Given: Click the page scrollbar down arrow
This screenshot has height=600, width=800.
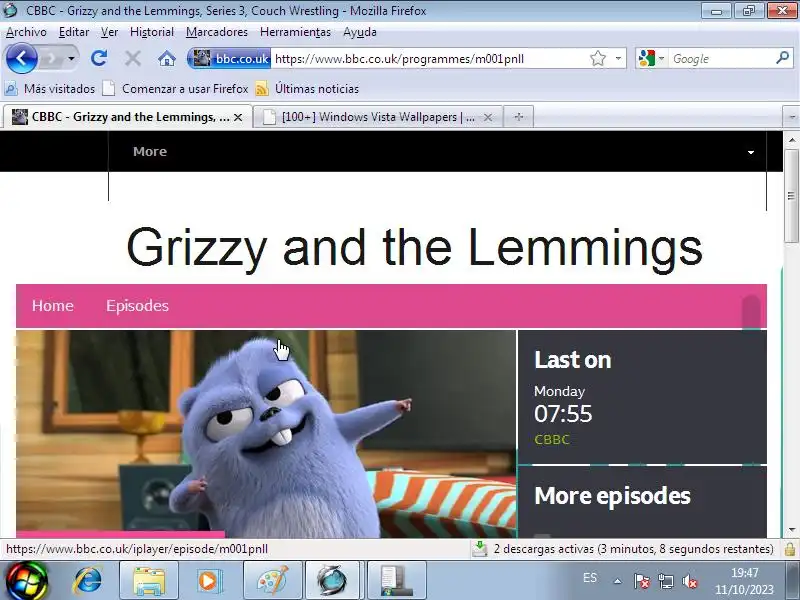Looking at the screenshot, I should coord(791,530).
